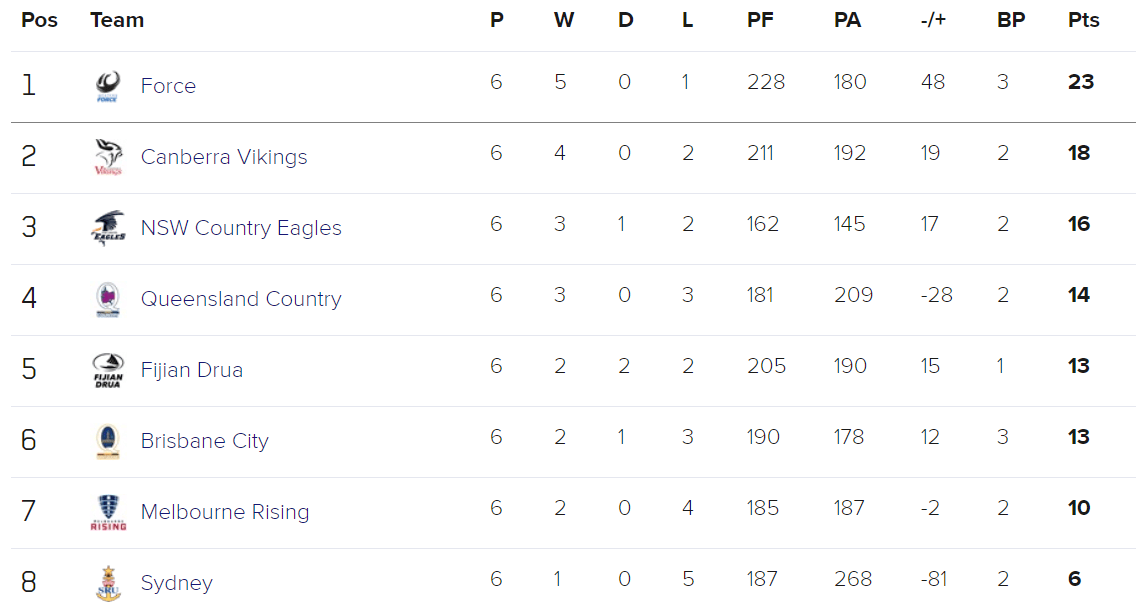Screen dimensions: 1141x606
Task: Open the Canberra Vikings team page
Action: click(224, 157)
